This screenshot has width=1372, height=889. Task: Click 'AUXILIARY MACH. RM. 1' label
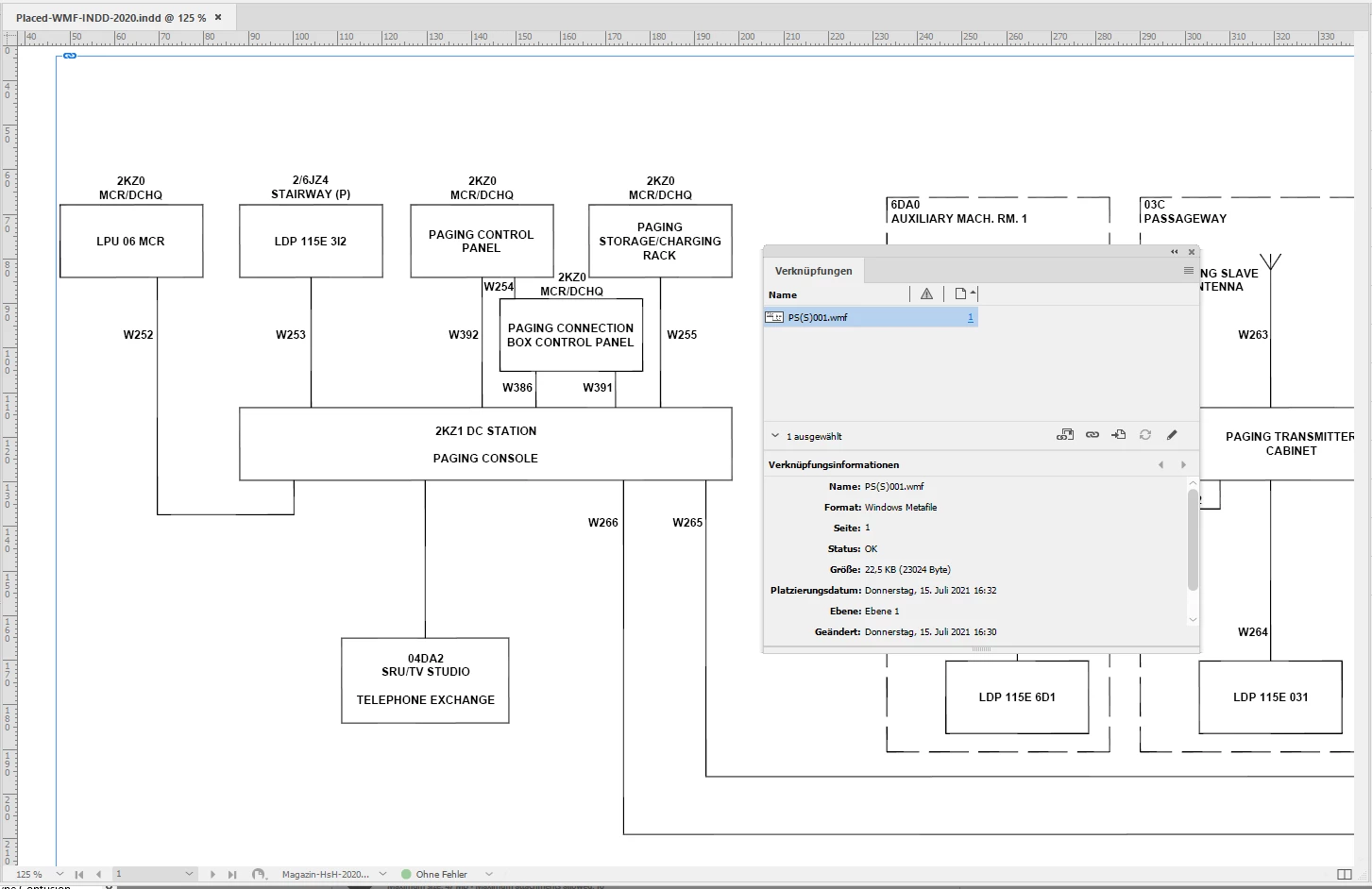959,219
